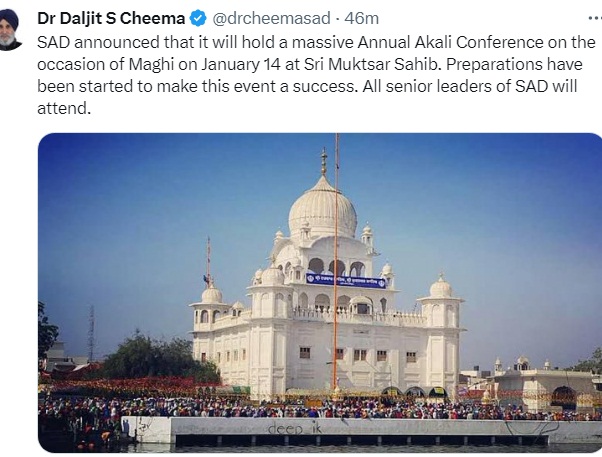Open the tweet's more options ellipsis
The height and width of the screenshot is (457, 602).
point(595,18)
